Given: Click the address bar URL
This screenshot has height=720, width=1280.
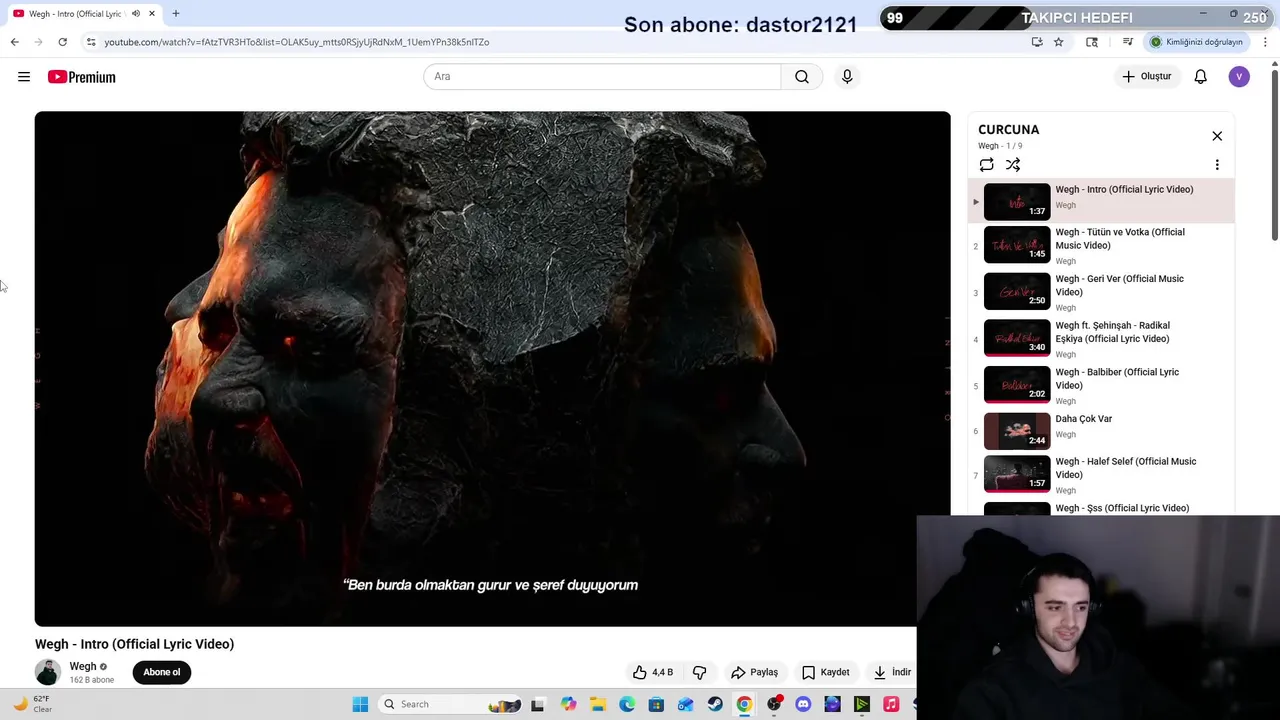Looking at the screenshot, I should point(296,42).
